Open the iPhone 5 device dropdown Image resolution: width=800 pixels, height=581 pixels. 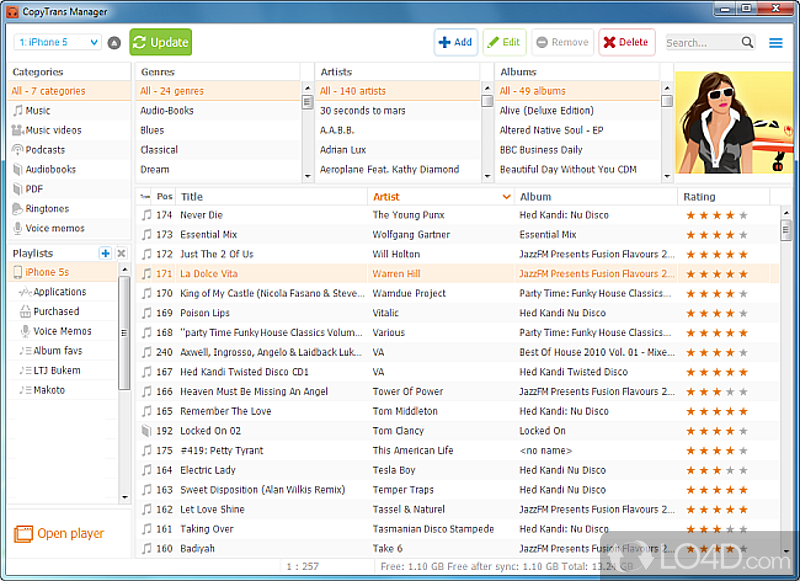pyautogui.click(x=57, y=42)
